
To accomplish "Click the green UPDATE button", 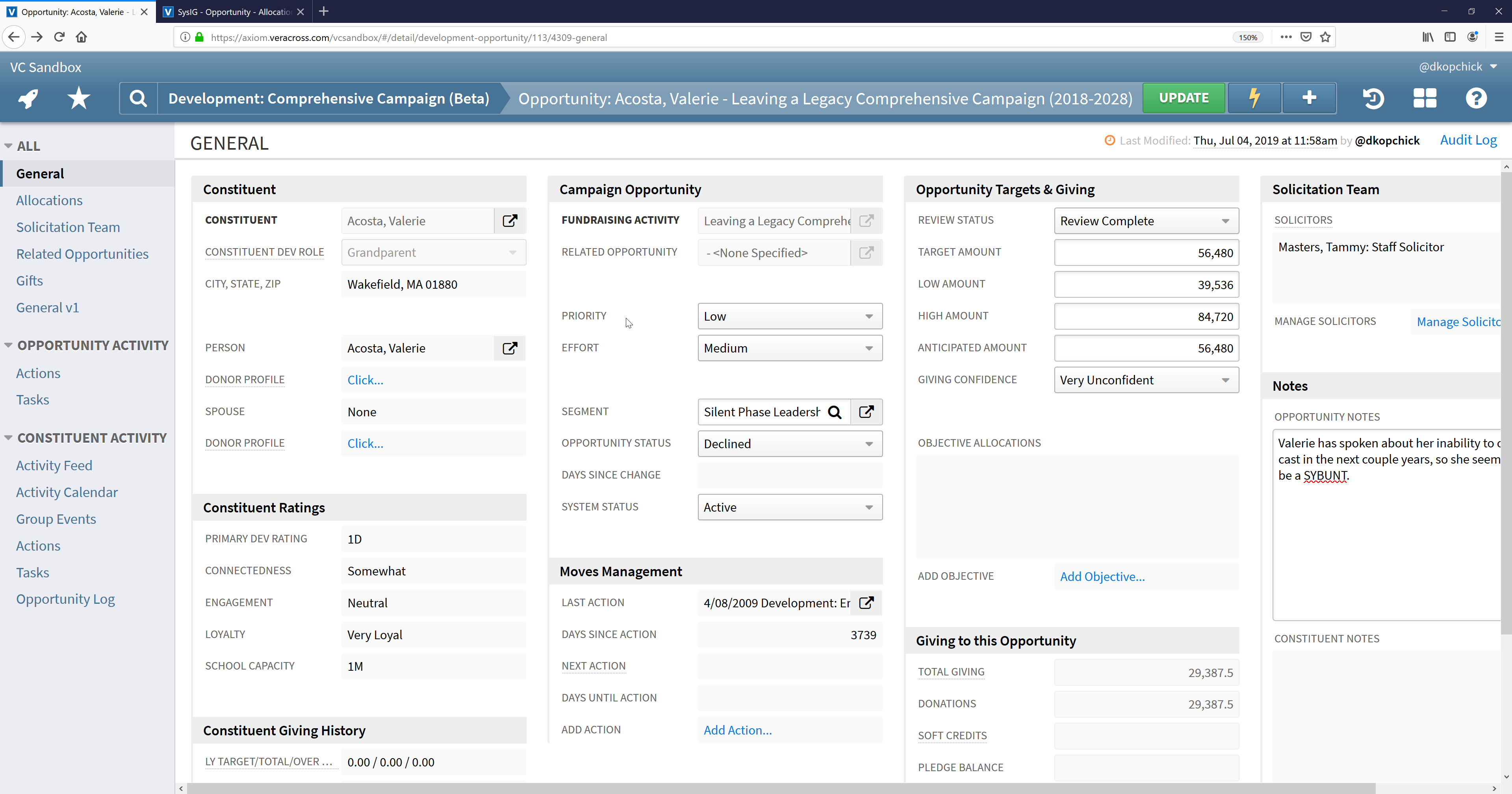I will pos(1183,98).
